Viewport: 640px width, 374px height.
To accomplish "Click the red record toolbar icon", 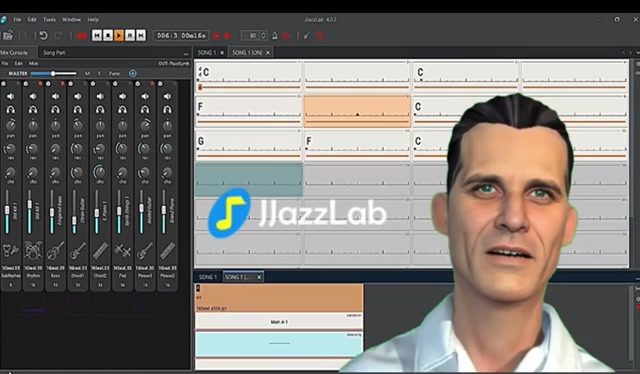I will (82, 36).
